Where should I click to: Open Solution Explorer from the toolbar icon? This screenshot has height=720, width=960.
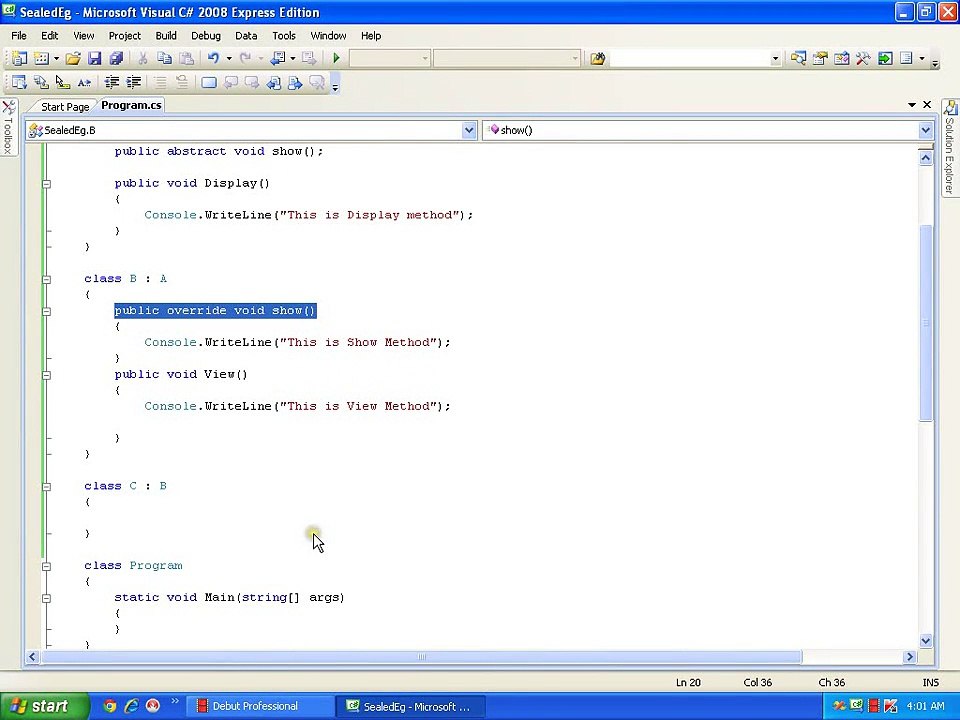point(798,58)
